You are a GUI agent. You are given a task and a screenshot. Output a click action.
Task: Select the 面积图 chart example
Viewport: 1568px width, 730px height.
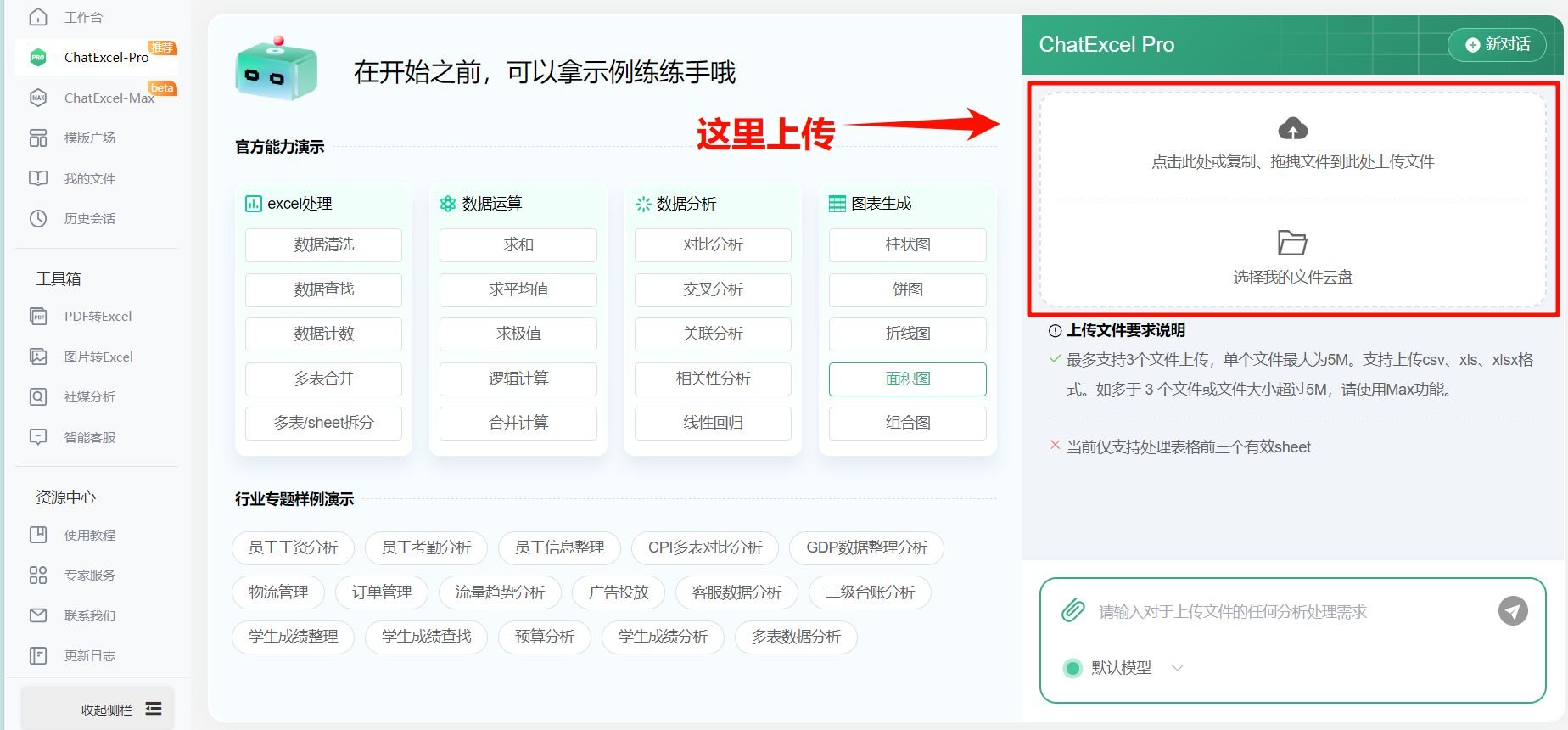[x=907, y=379]
